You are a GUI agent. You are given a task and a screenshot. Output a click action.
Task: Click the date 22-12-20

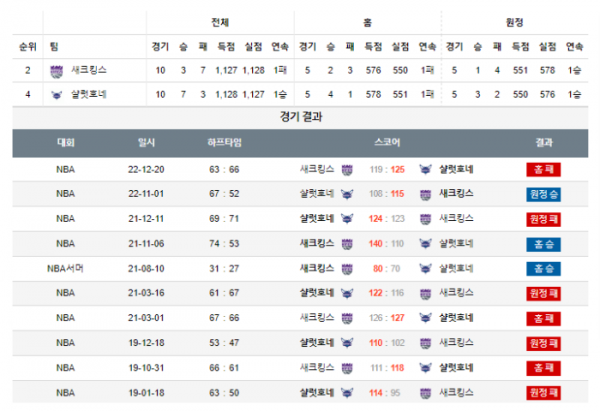tap(146, 170)
